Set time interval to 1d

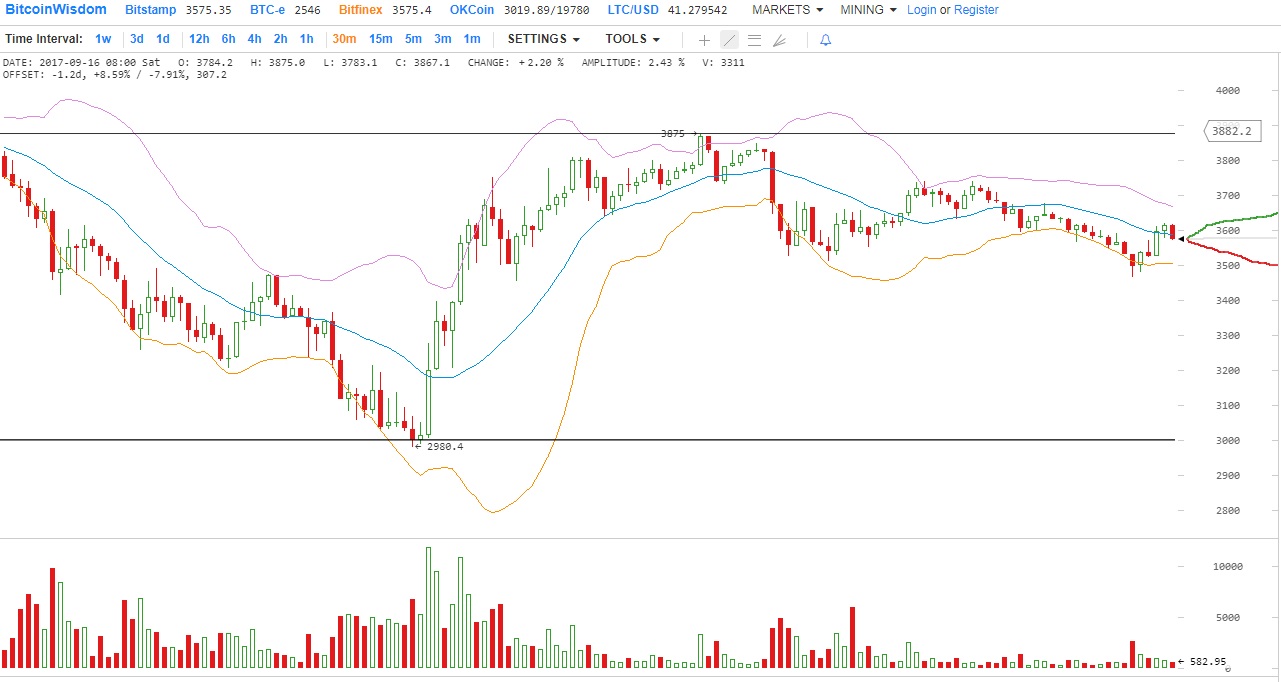click(163, 39)
